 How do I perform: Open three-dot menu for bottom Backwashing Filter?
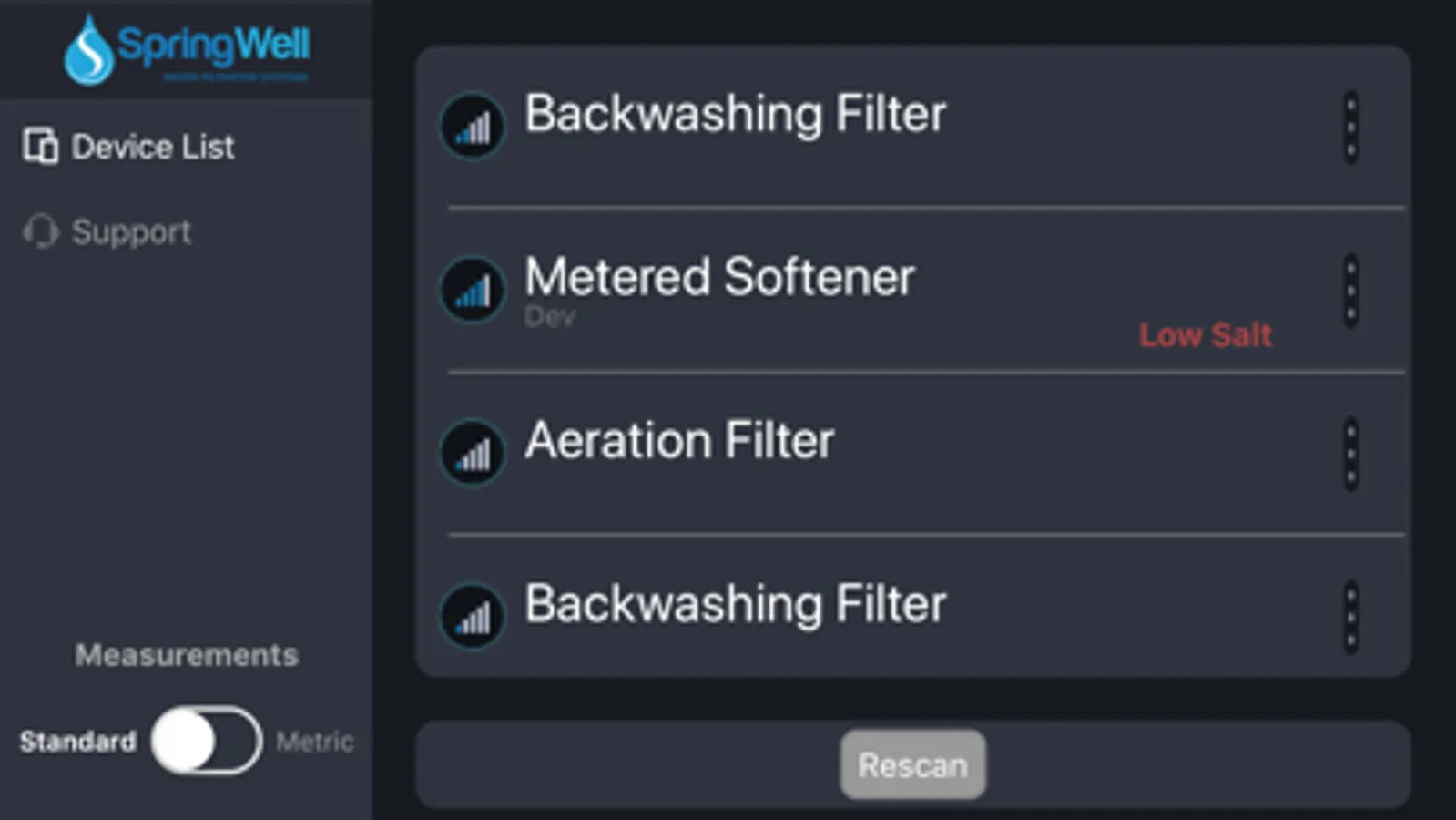click(x=1350, y=617)
